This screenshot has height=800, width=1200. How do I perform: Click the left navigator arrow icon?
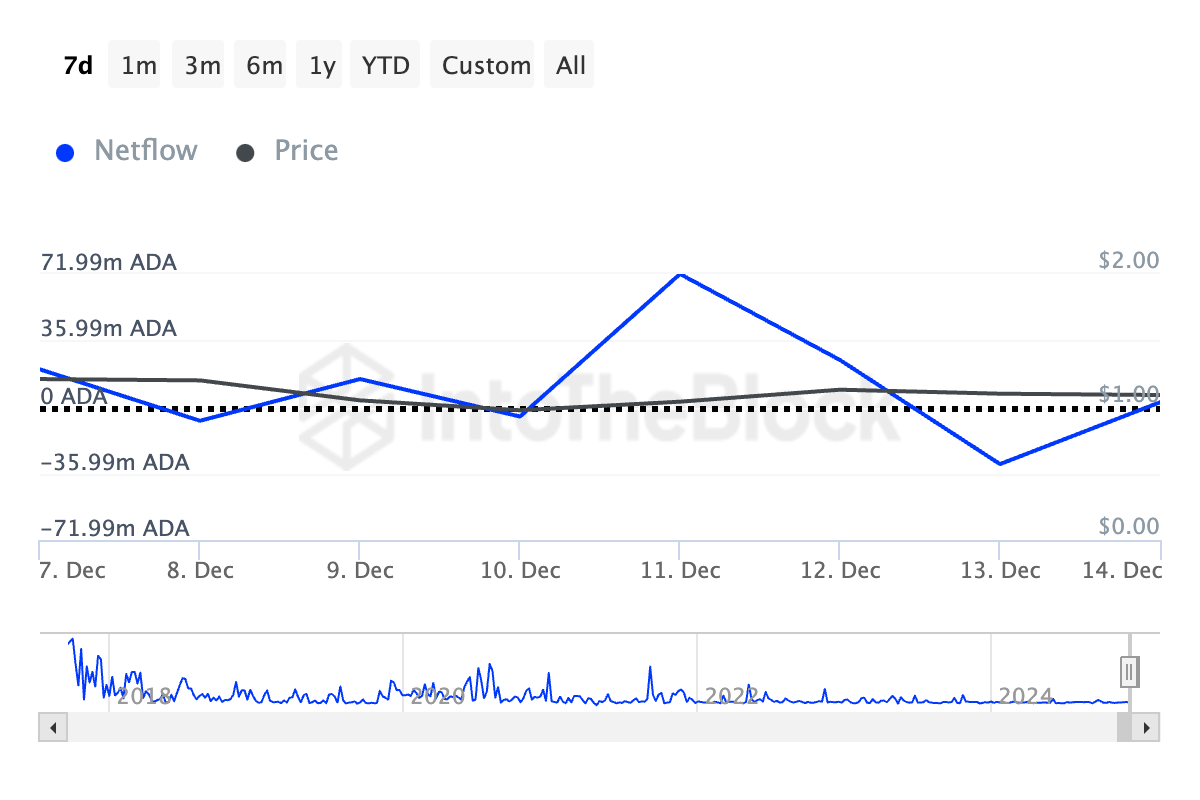pos(51,728)
